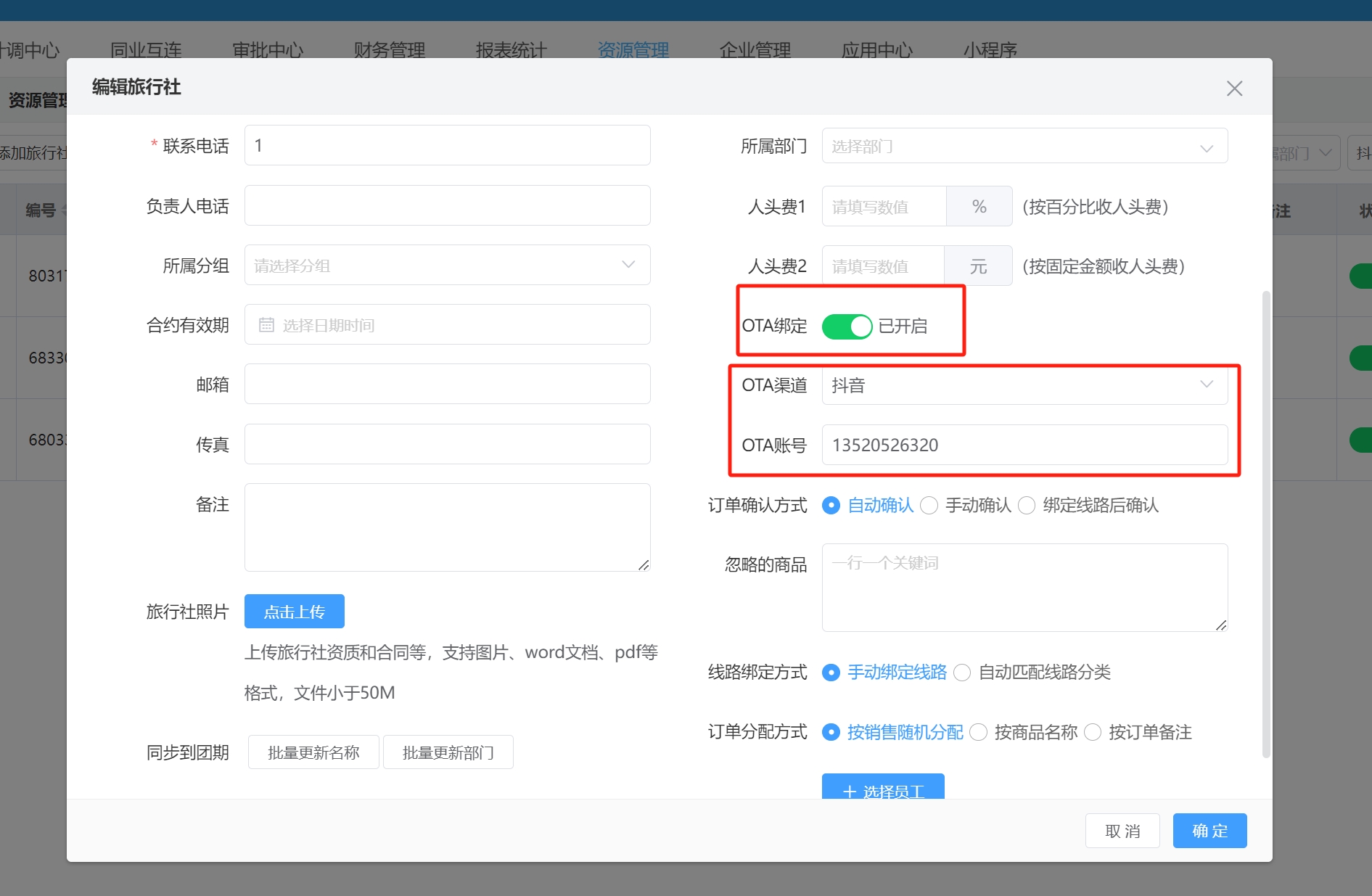The height and width of the screenshot is (896, 1372).
Task: Close the 编辑旅行社 dialog with the X icon
Action: coord(1234,89)
